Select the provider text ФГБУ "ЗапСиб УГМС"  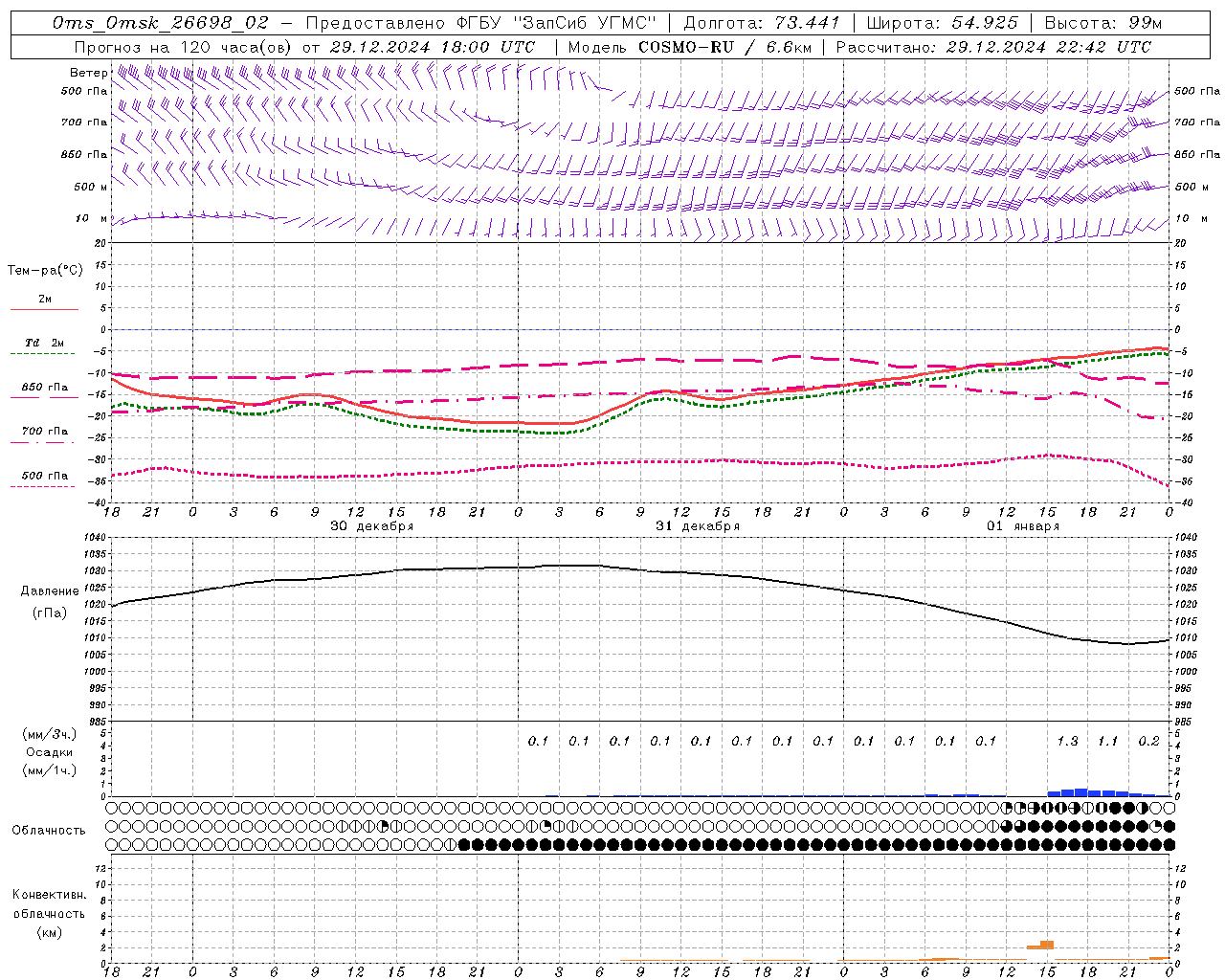click(557, 23)
